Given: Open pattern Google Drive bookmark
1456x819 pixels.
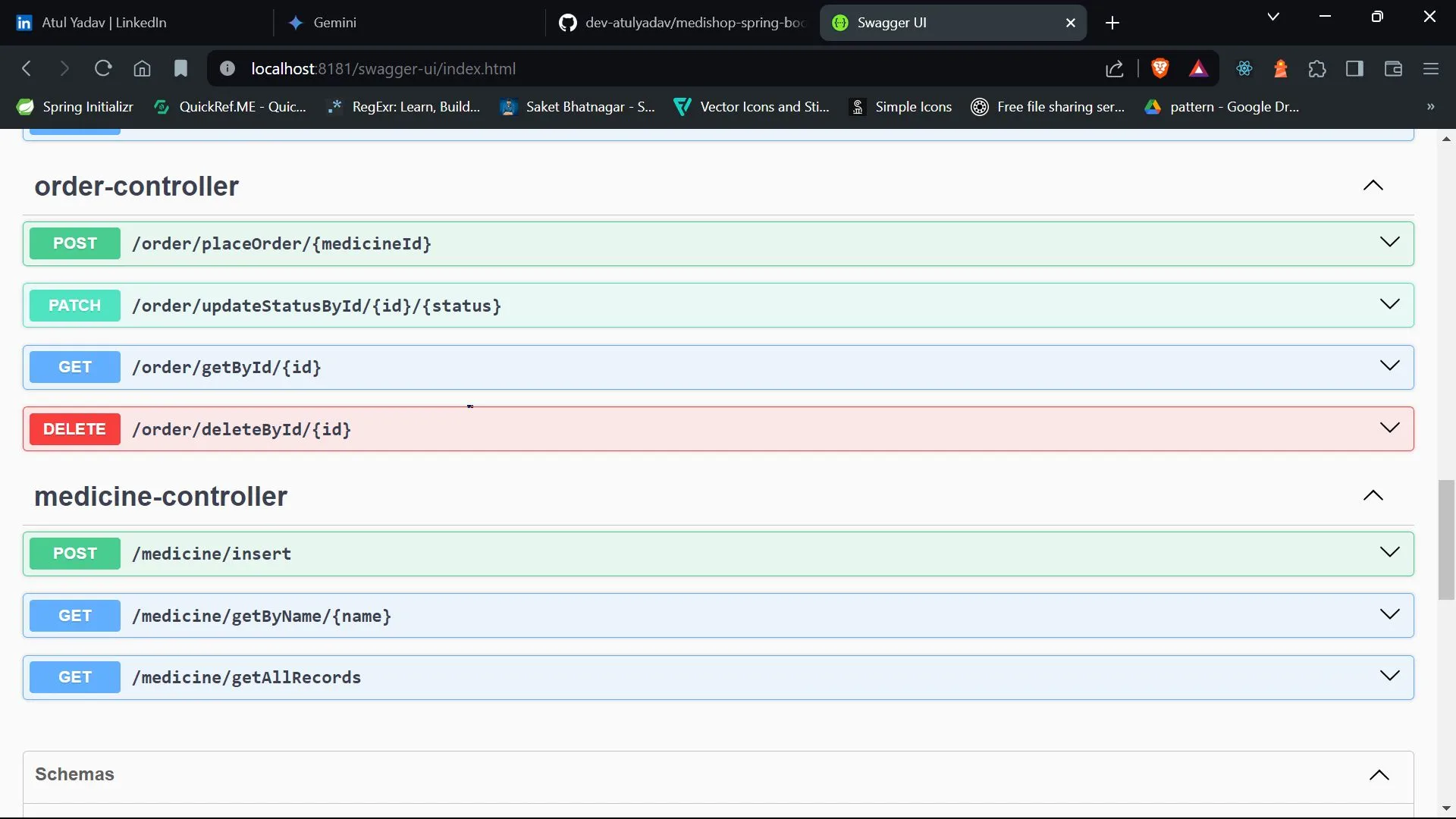Looking at the screenshot, I should 1222,107.
